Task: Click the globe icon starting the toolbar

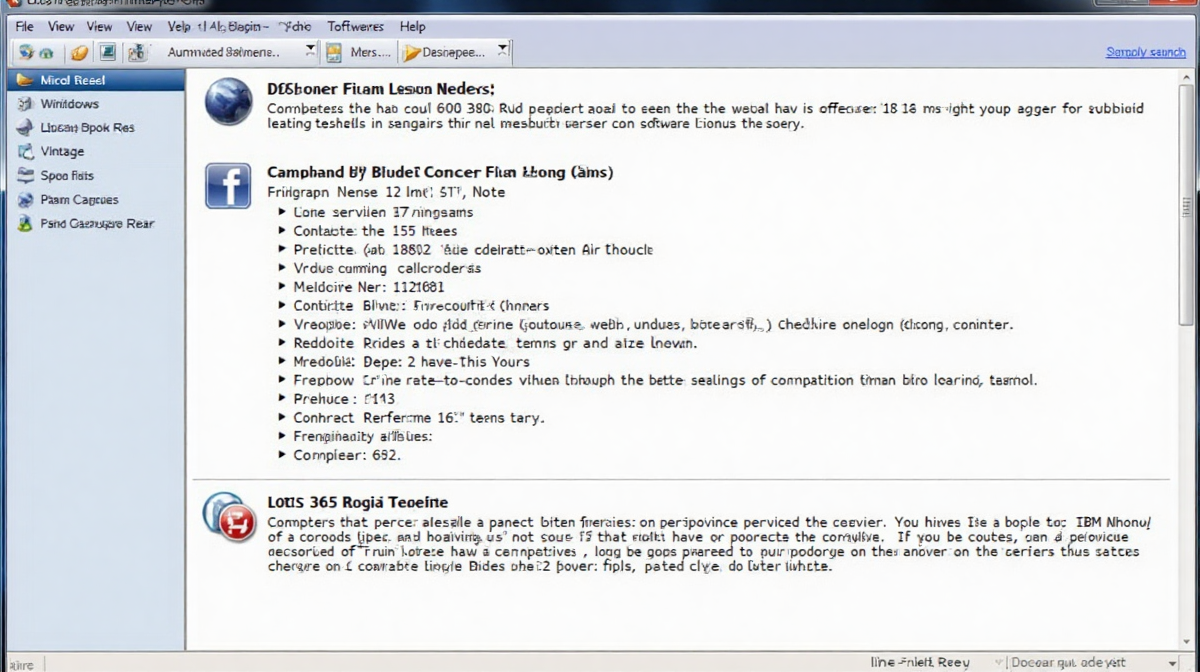Action: click(25, 52)
